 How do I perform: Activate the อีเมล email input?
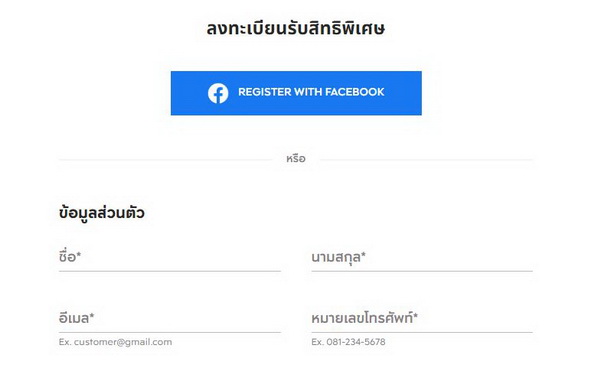point(170,318)
